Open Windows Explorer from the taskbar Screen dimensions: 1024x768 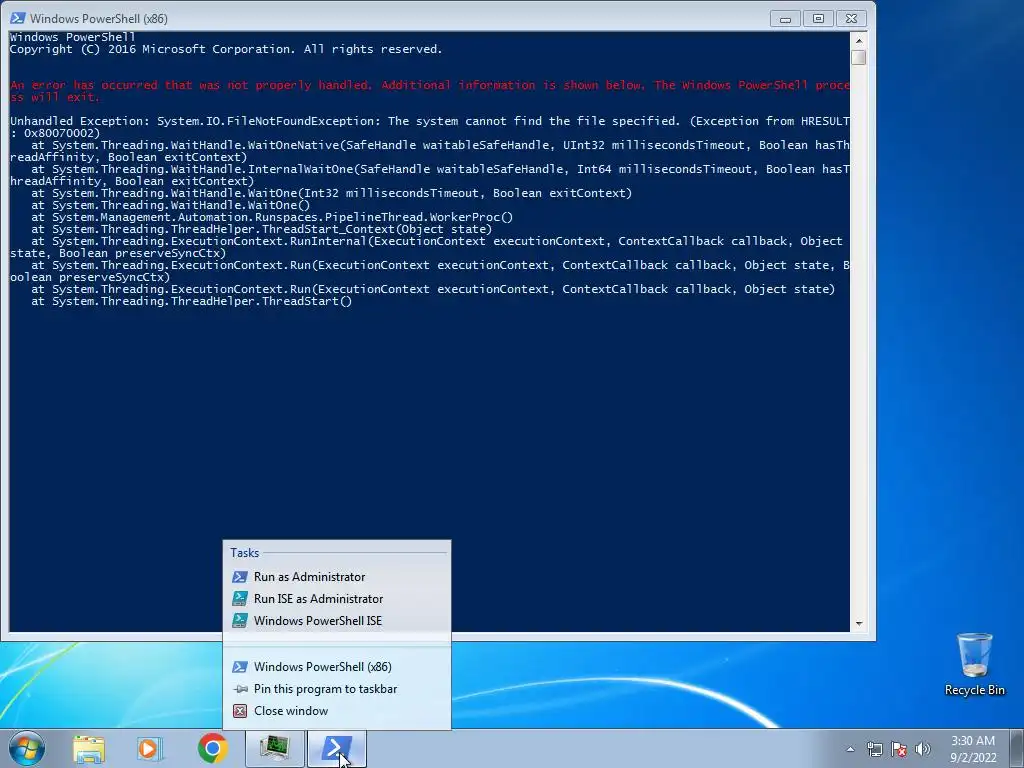coord(88,748)
